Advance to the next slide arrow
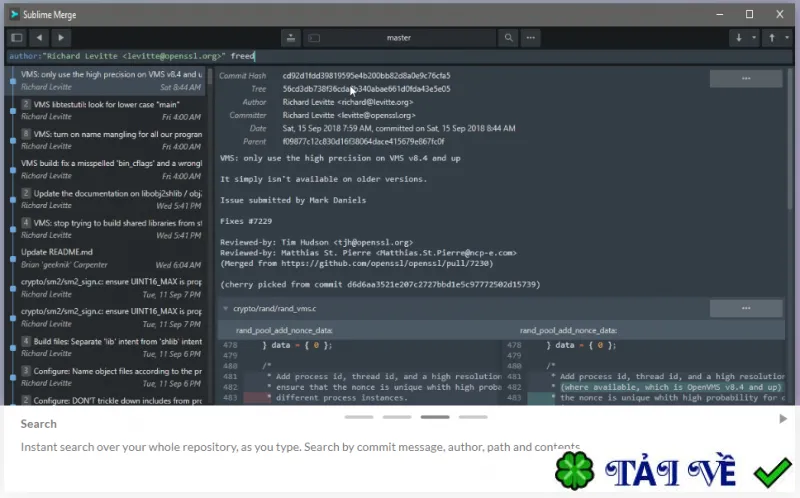Viewport: 800px width, 498px height. coord(783,419)
